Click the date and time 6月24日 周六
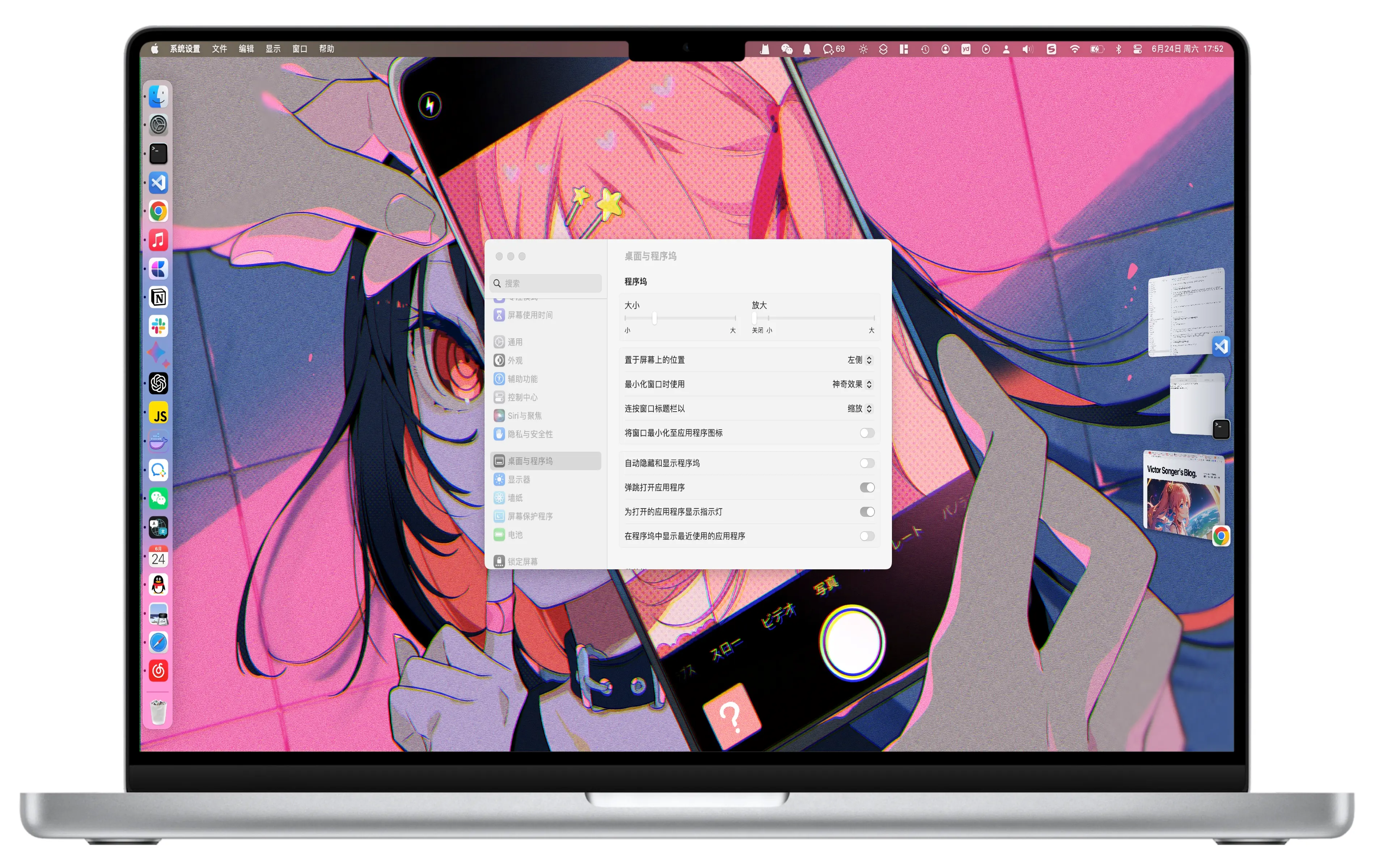This screenshot has width=1375, height=868. [1187, 49]
